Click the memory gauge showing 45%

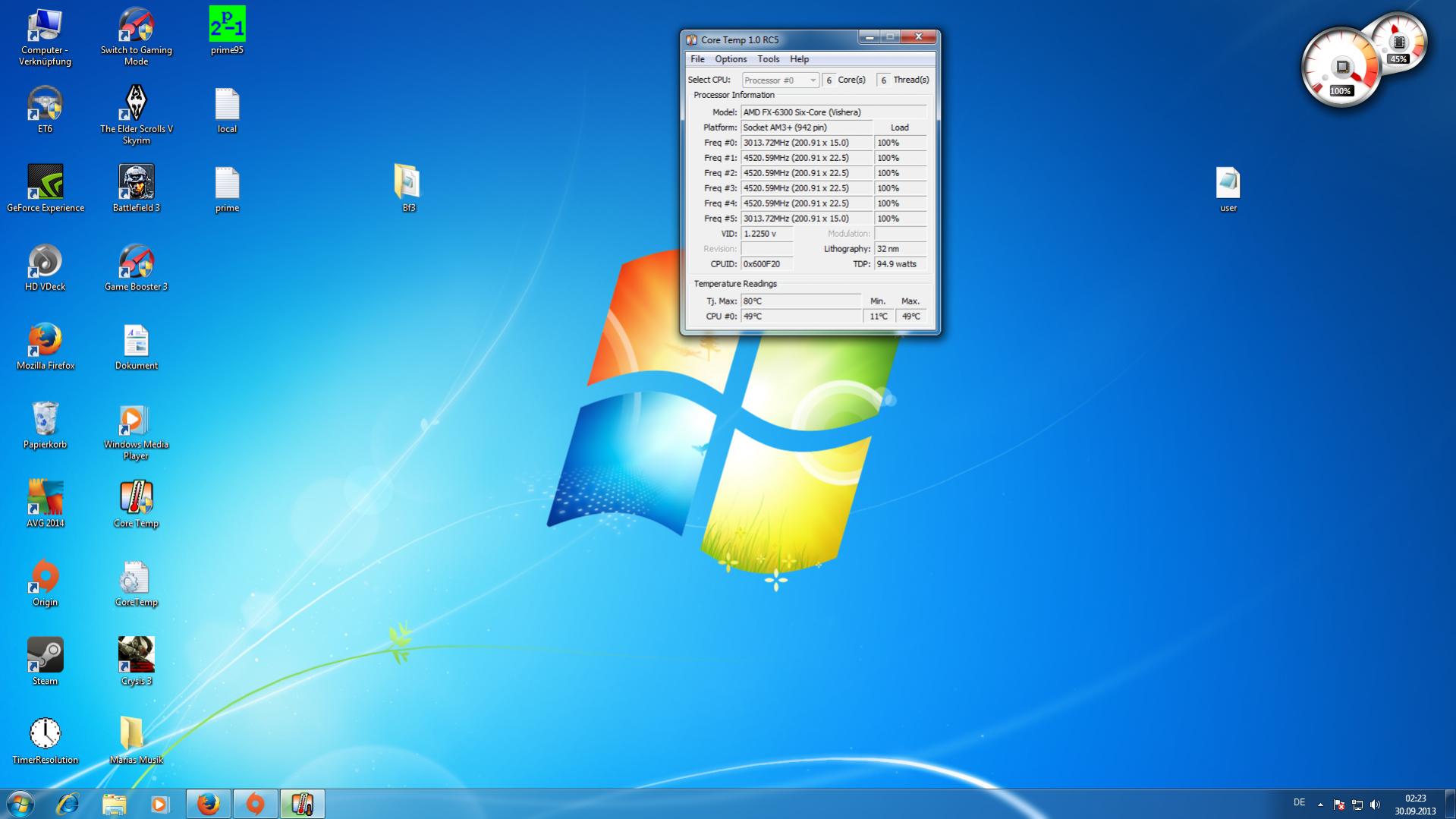[x=1398, y=42]
